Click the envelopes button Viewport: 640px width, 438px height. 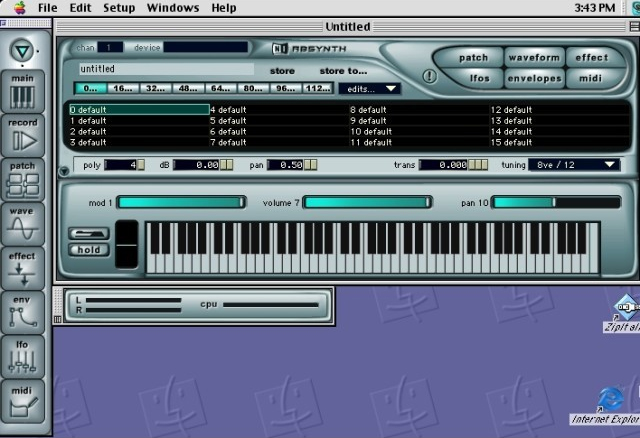[x=534, y=78]
